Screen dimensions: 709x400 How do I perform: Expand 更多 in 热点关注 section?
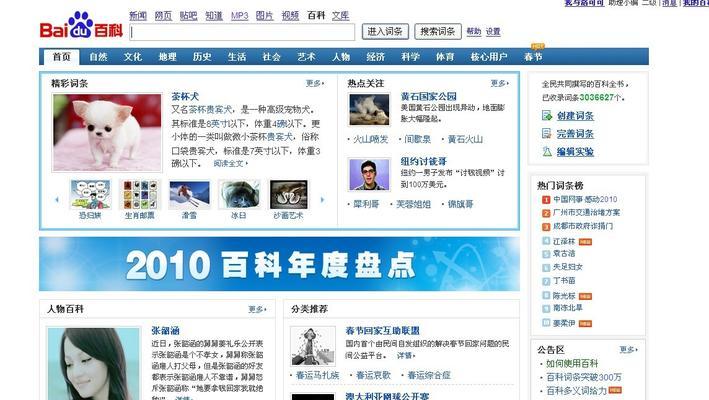pos(500,83)
